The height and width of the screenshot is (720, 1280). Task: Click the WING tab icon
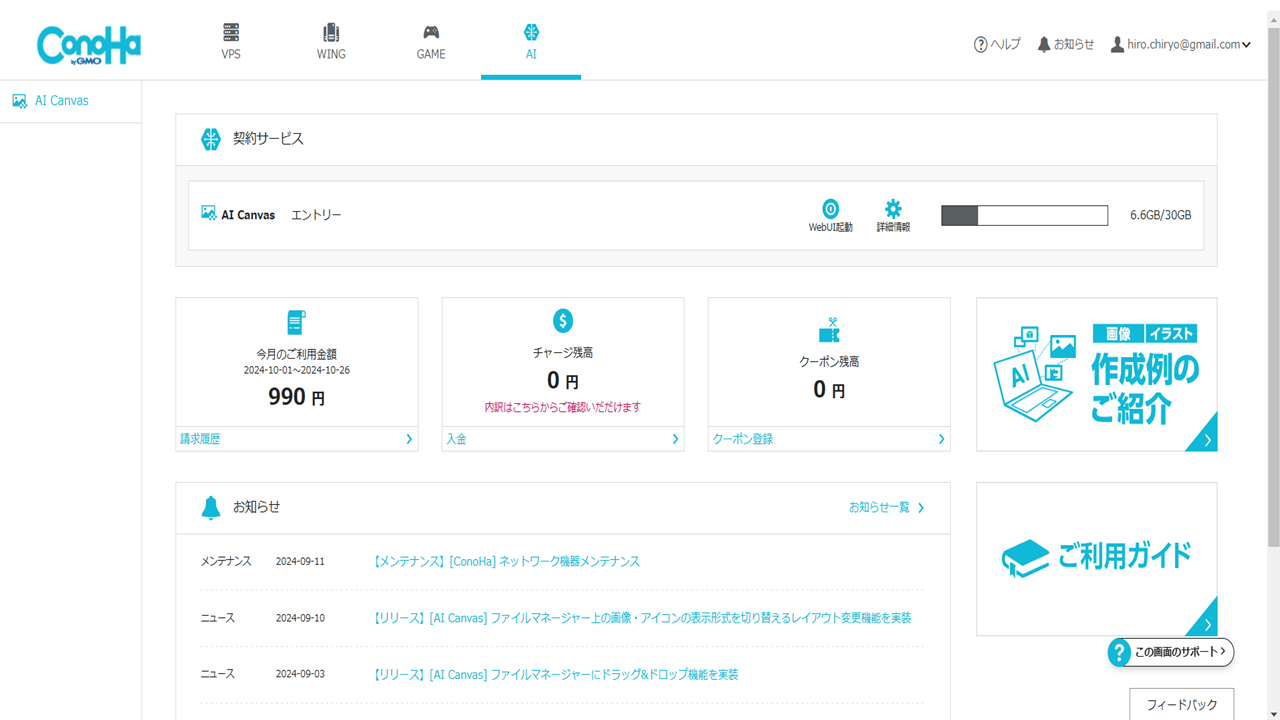tap(331, 32)
